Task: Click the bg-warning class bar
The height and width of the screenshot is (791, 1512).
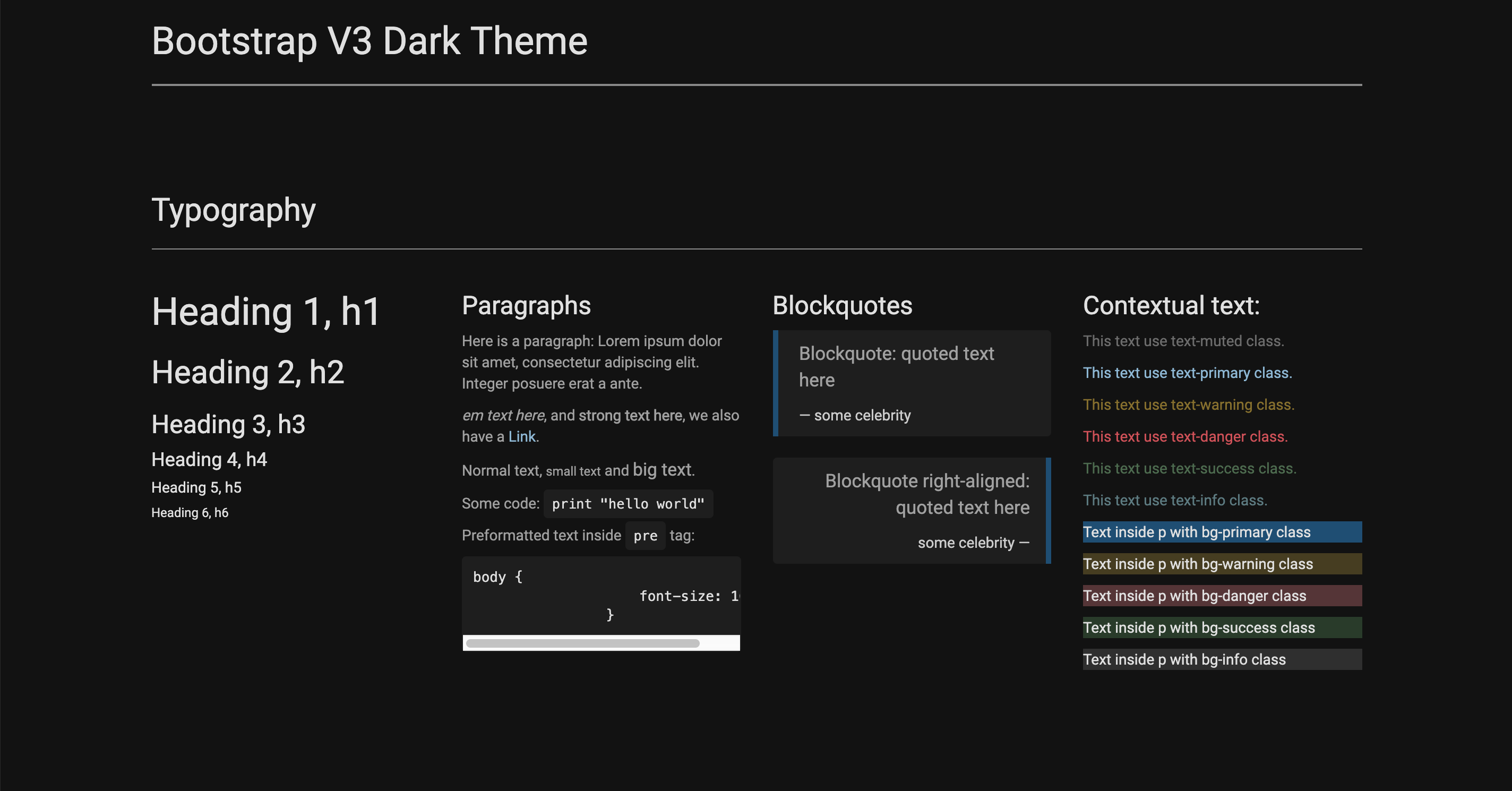Action: point(1222,564)
